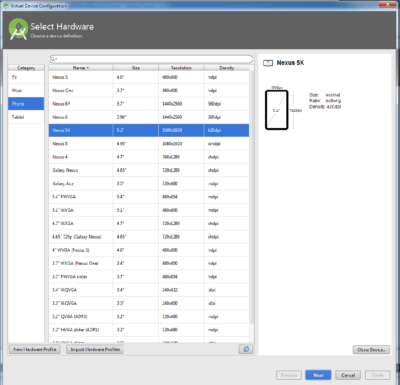This screenshot has height=385, width=400.
Task: Select the Nexus S device row
Action: coord(149,77)
